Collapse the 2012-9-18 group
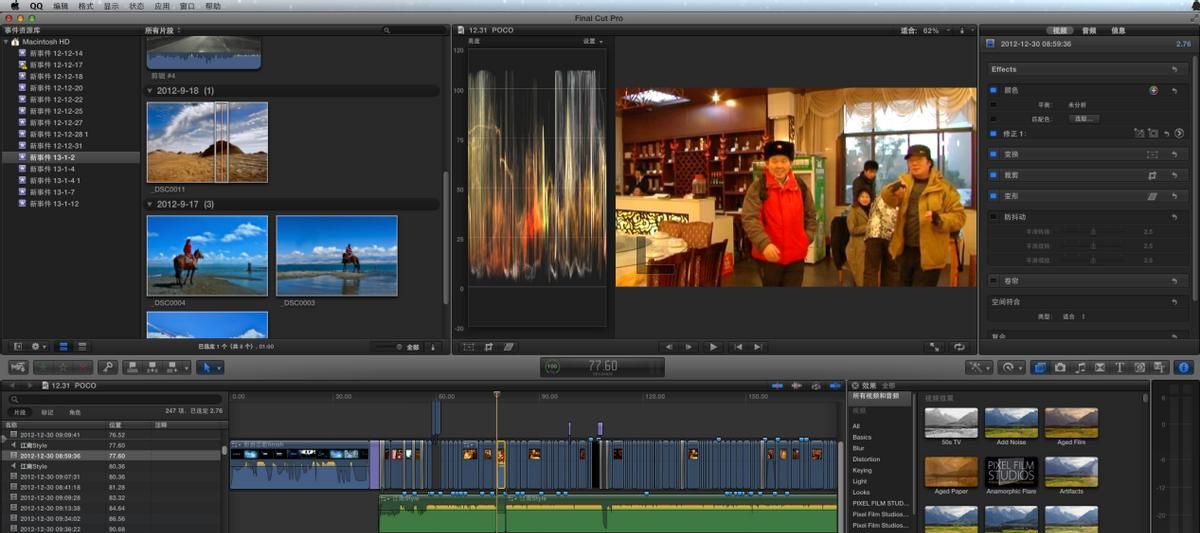The height and width of the screenshot is (533, 1200). tap(150, 91)
